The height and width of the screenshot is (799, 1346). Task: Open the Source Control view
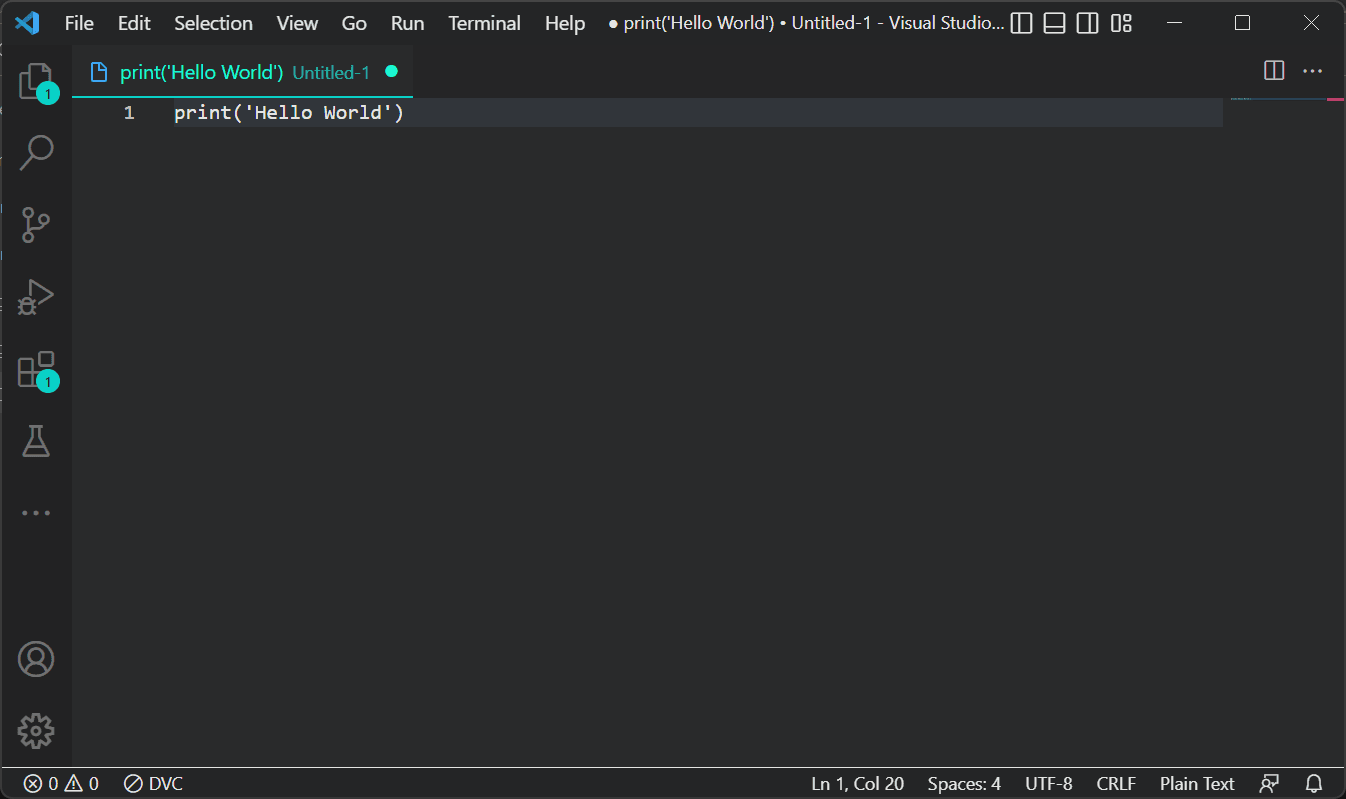[36, 224]
